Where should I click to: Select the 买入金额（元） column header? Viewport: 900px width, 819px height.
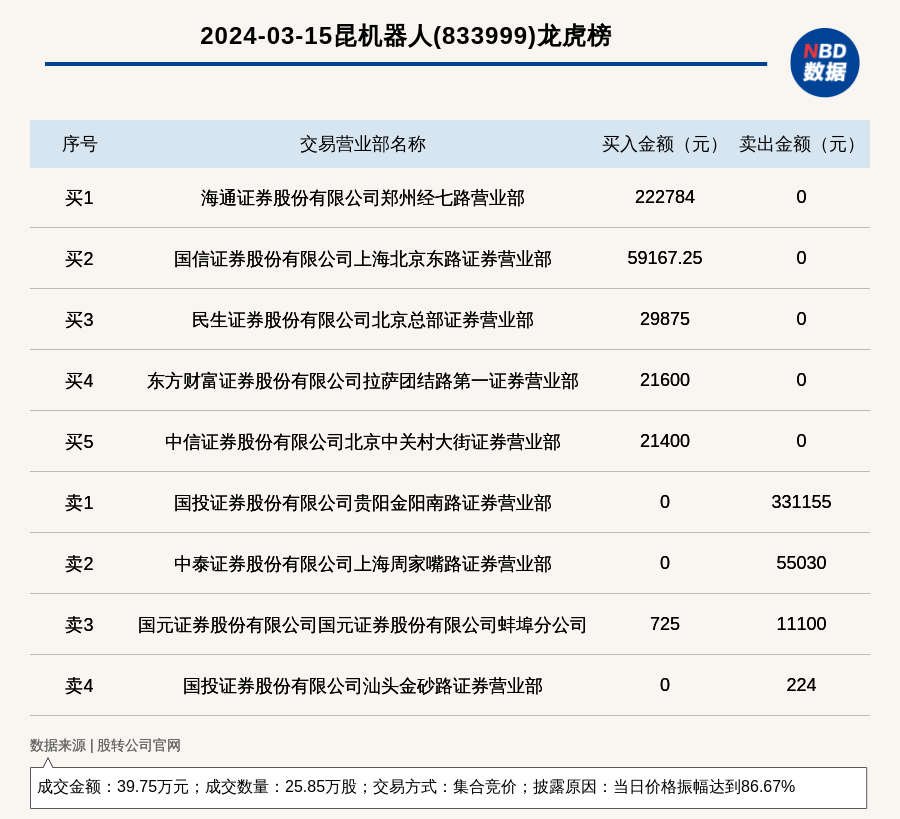(664, 144)
